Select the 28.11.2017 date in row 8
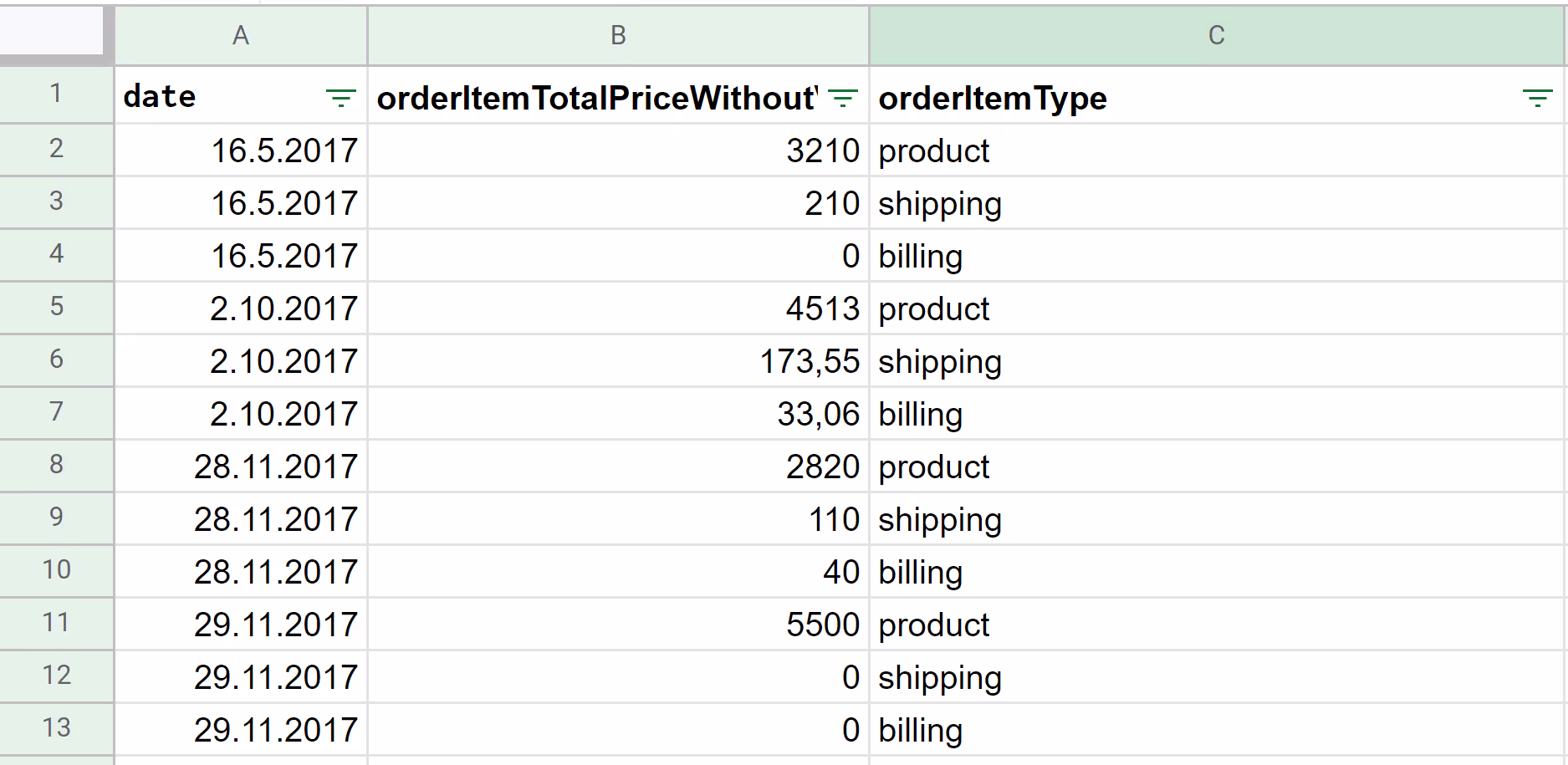The height and width of the screenshot is (765, 1568). (x=241, y=467)
